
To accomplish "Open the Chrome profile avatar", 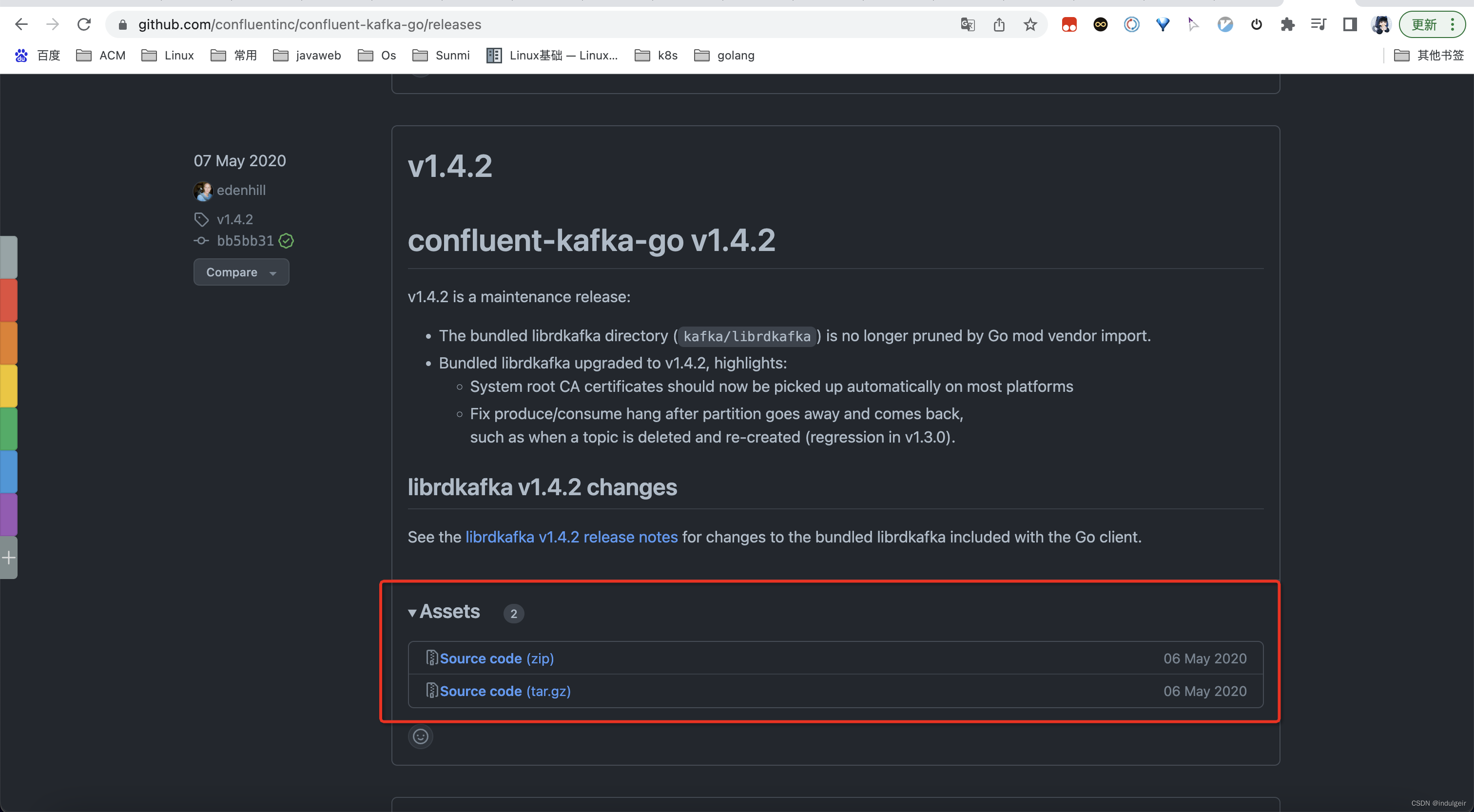I will point(1381,24).
